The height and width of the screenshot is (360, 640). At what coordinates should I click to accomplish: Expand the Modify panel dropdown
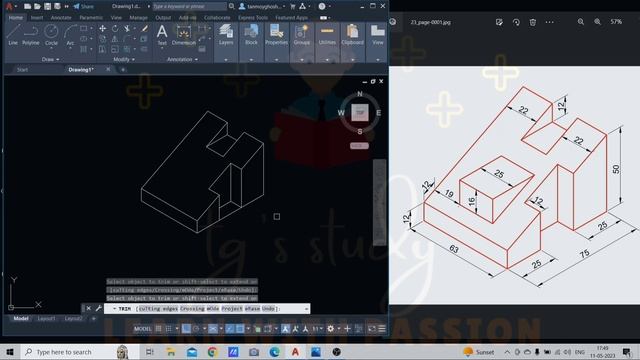[x=124, y=59]
